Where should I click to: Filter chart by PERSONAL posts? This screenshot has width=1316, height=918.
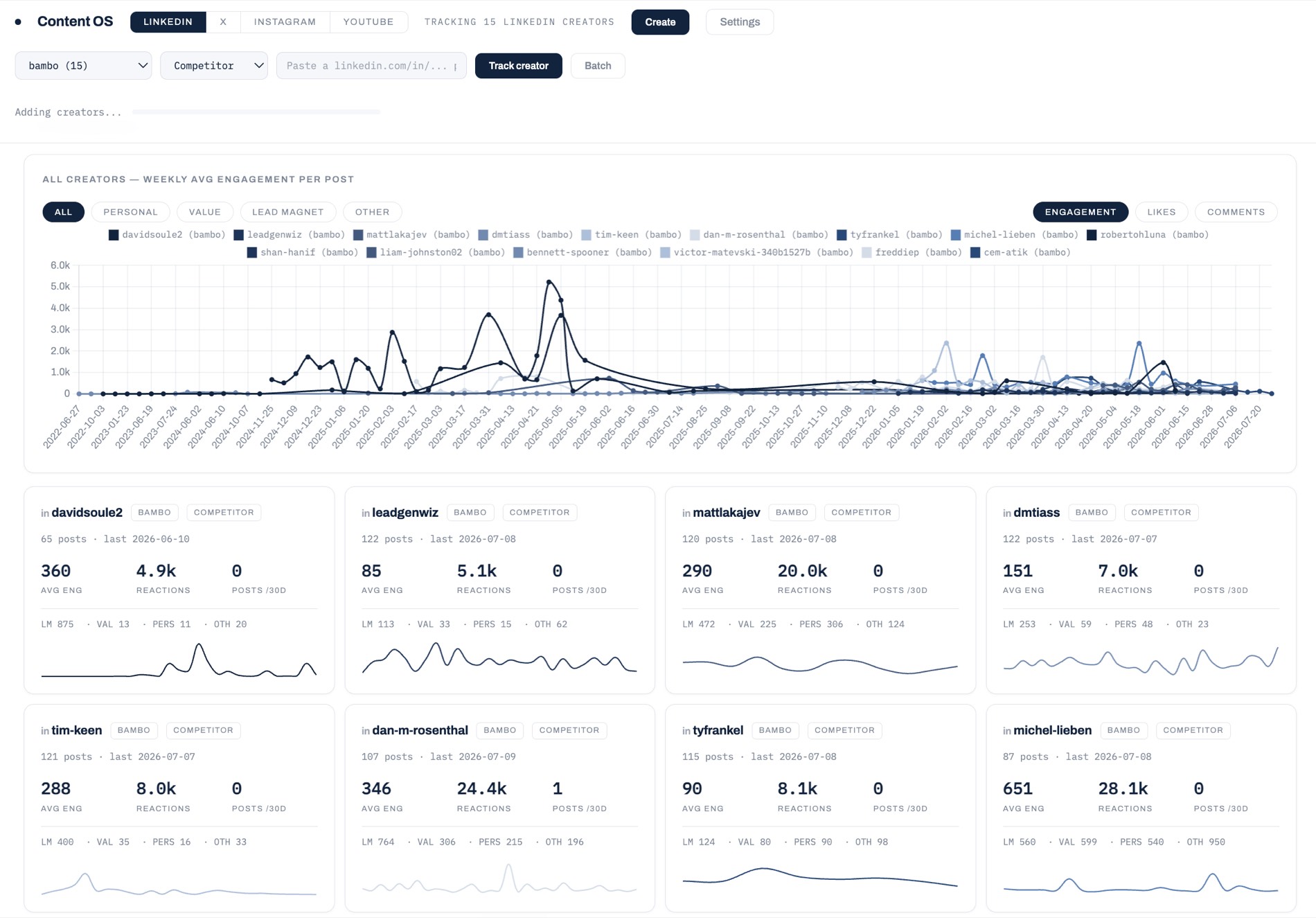click(x=130, y=212)
